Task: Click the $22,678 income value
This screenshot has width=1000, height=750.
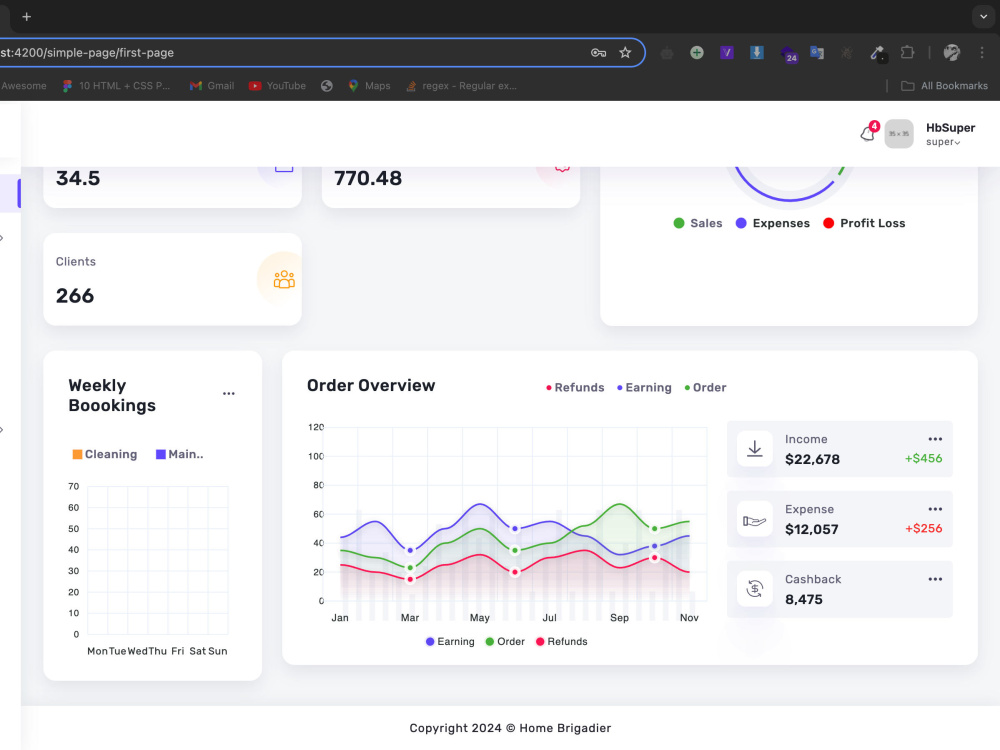Action: [812, 459]
